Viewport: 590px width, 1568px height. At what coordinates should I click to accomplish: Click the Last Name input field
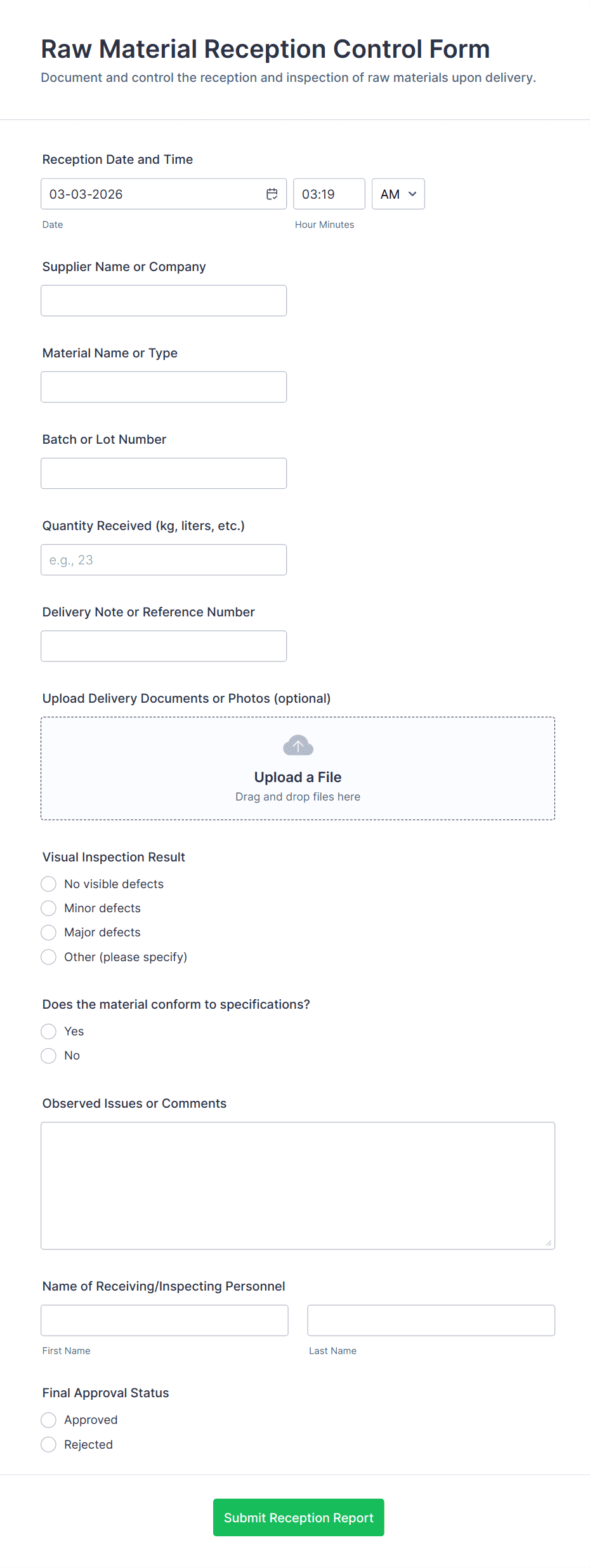[431, 1320]
